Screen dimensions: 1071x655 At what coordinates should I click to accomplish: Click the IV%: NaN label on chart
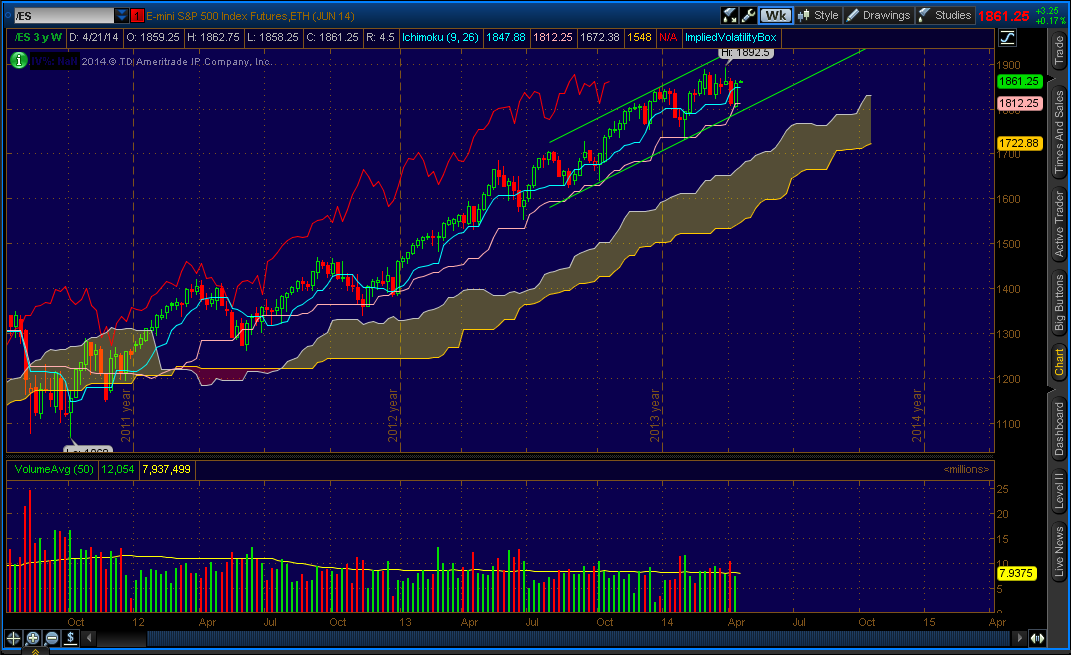[x=55, y=61]
